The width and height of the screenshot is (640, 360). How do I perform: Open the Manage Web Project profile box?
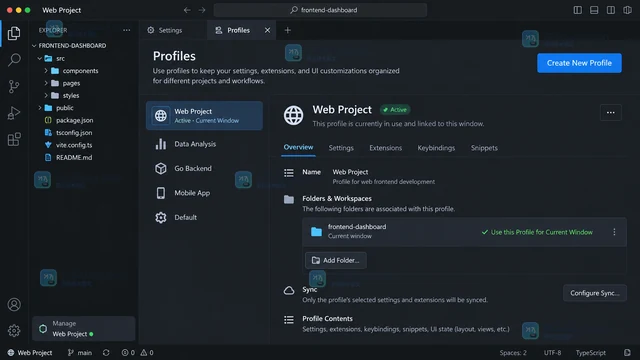[x=84, y=329]
